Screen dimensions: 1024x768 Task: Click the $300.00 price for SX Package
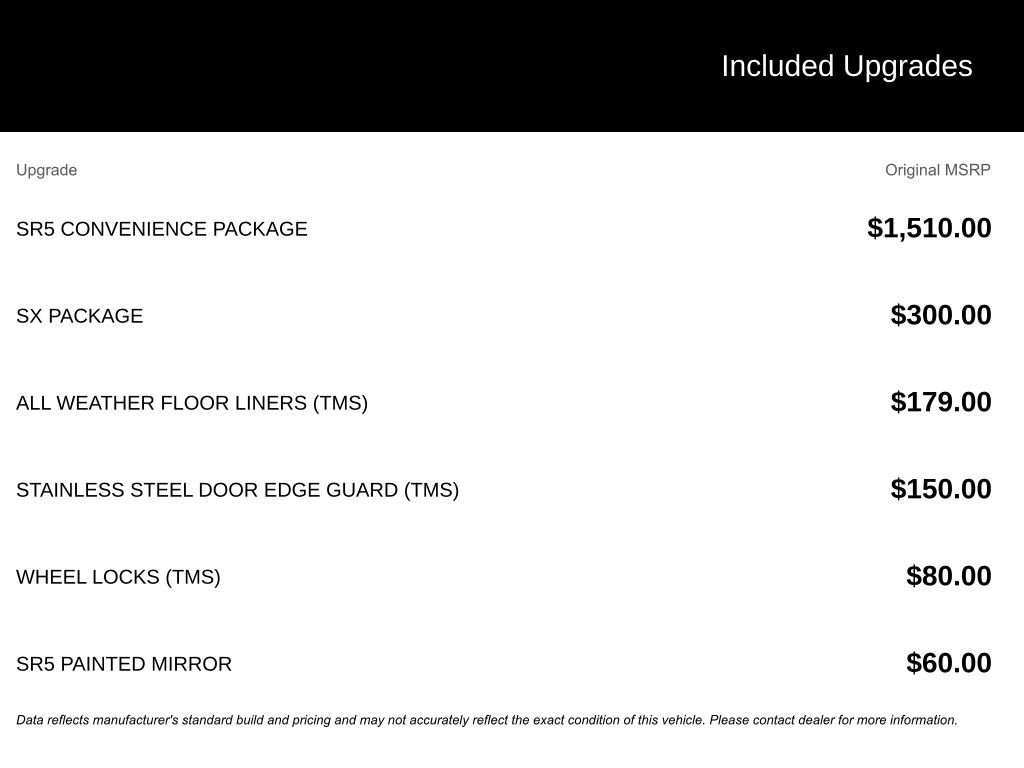pyautogui.click(x=940, y=315)
